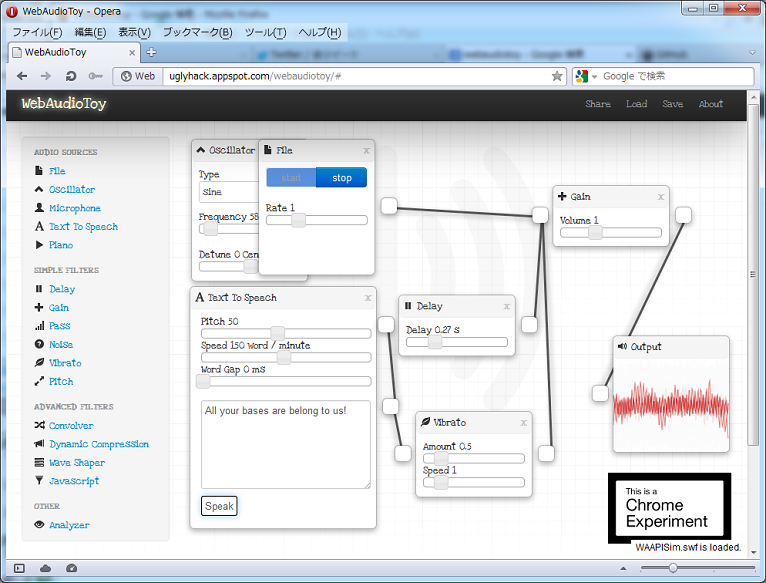Open the 表示(V) menu

point(134,32)
